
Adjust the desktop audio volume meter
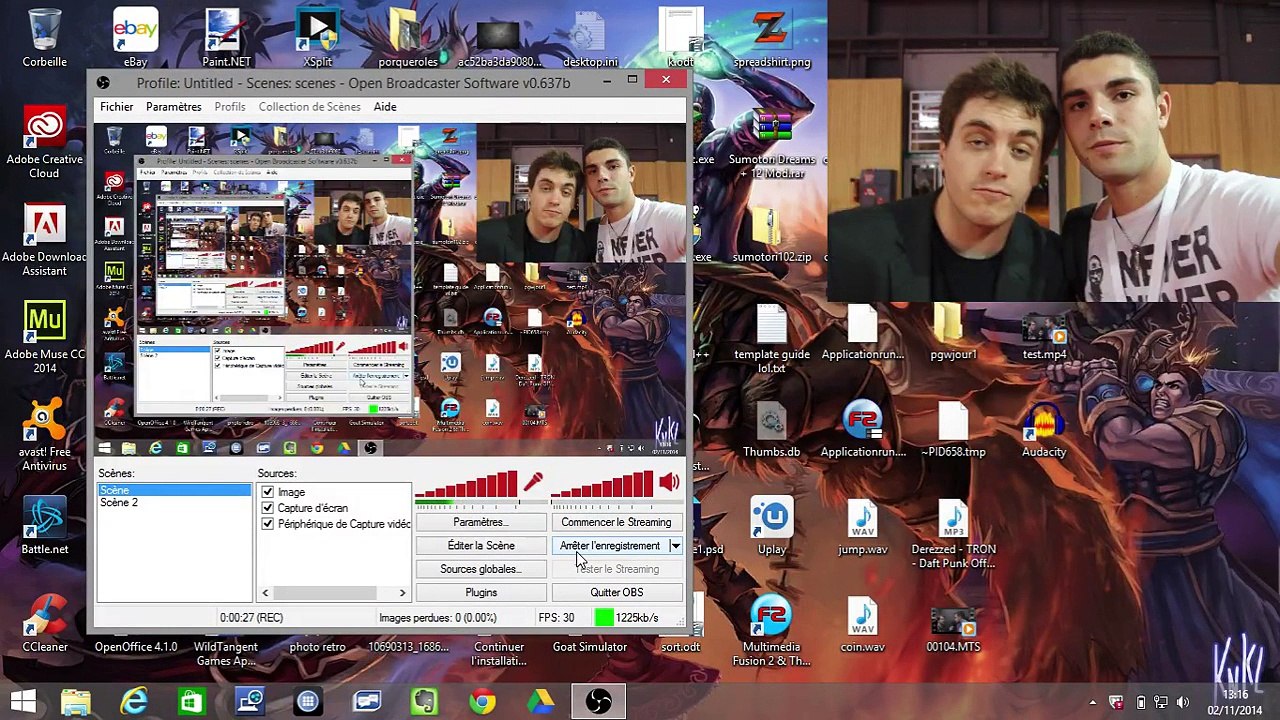coord(603,485)
